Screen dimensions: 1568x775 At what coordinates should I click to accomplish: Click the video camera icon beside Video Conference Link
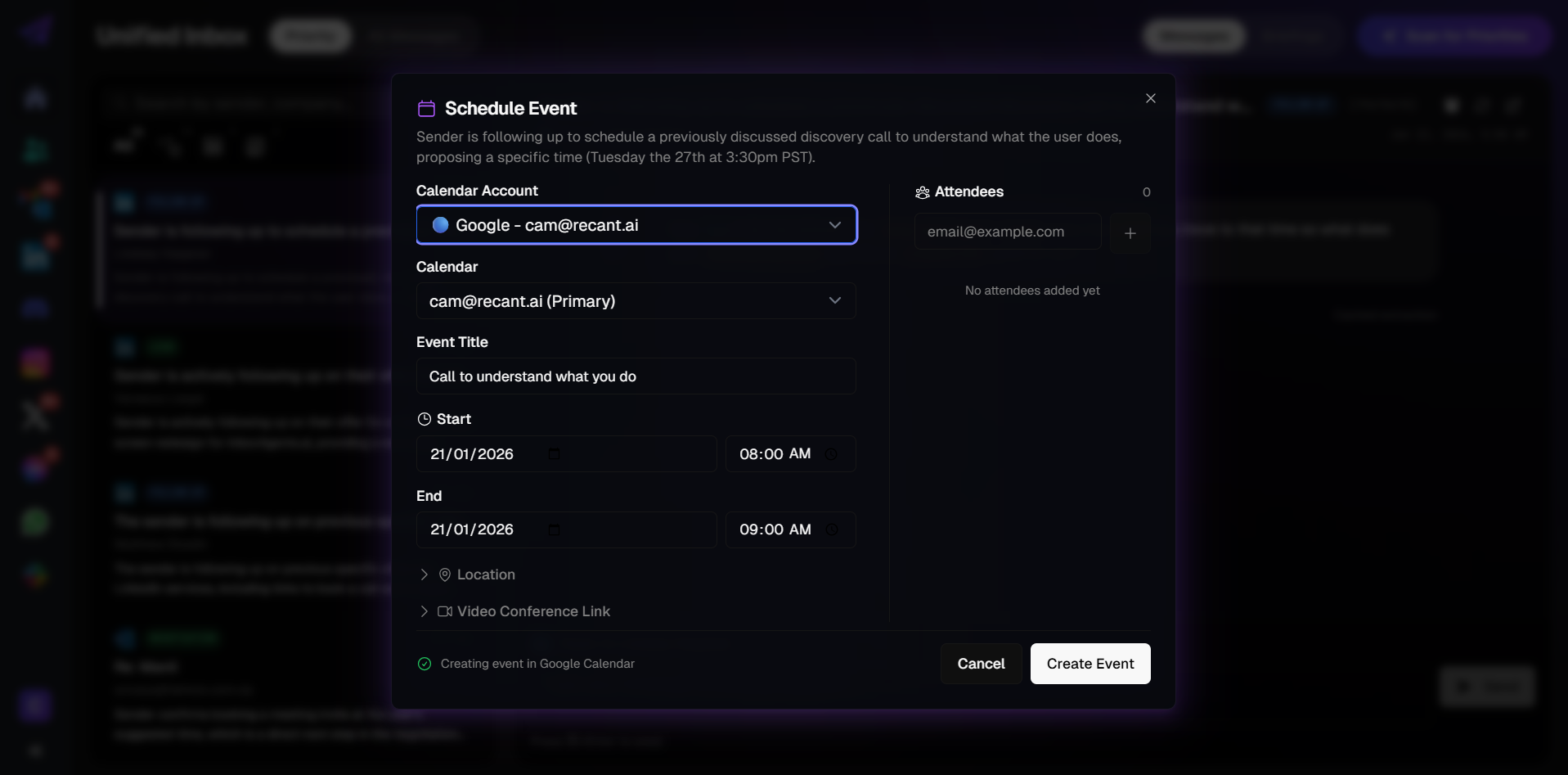tap(444, 611)
